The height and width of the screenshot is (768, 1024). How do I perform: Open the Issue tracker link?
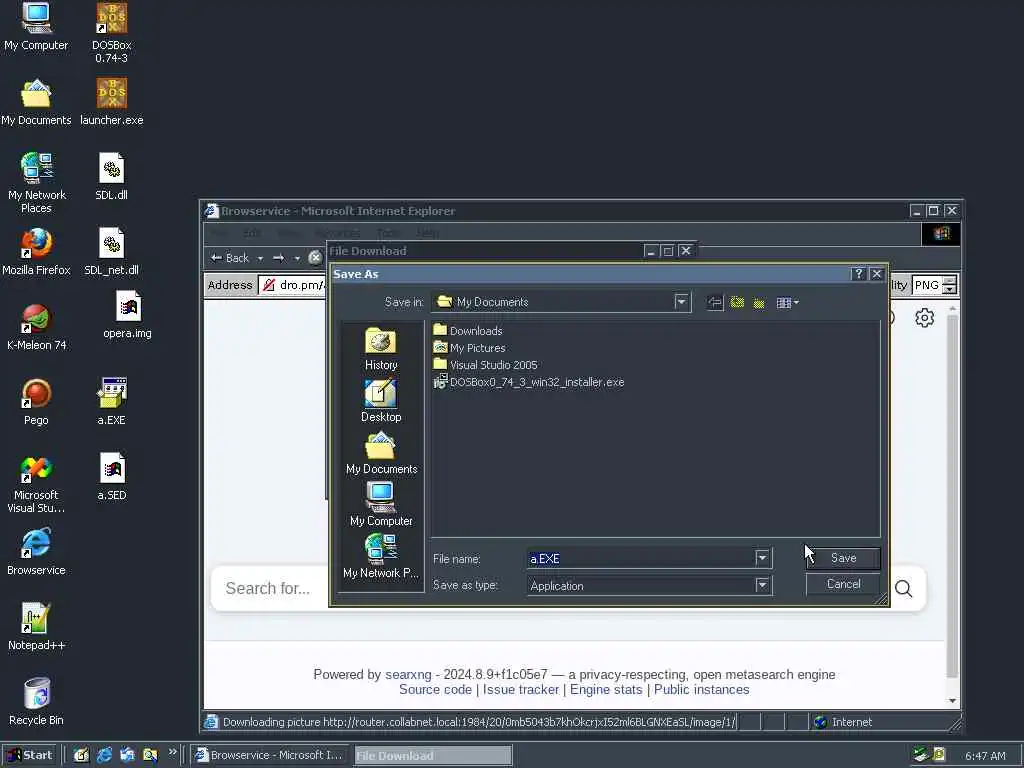click(520, 690)
